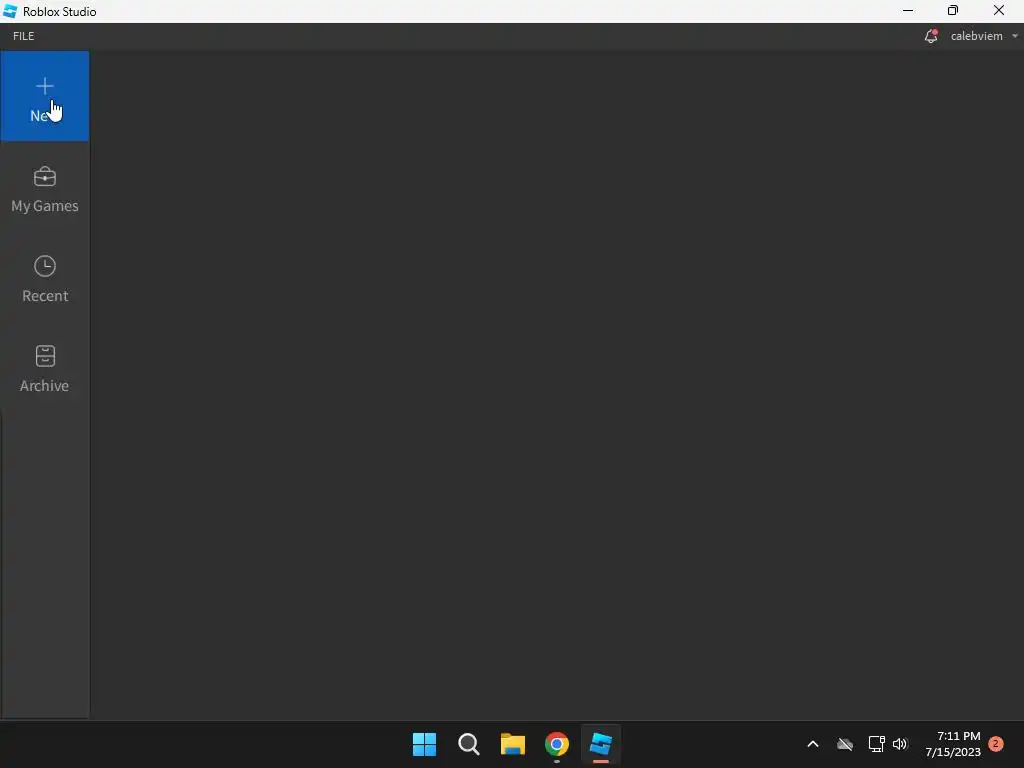Image resolution: width=1024 pixels, height=768 pixels.
Task: Click the Roblox Studio taskbar icon
Action: 600,744
